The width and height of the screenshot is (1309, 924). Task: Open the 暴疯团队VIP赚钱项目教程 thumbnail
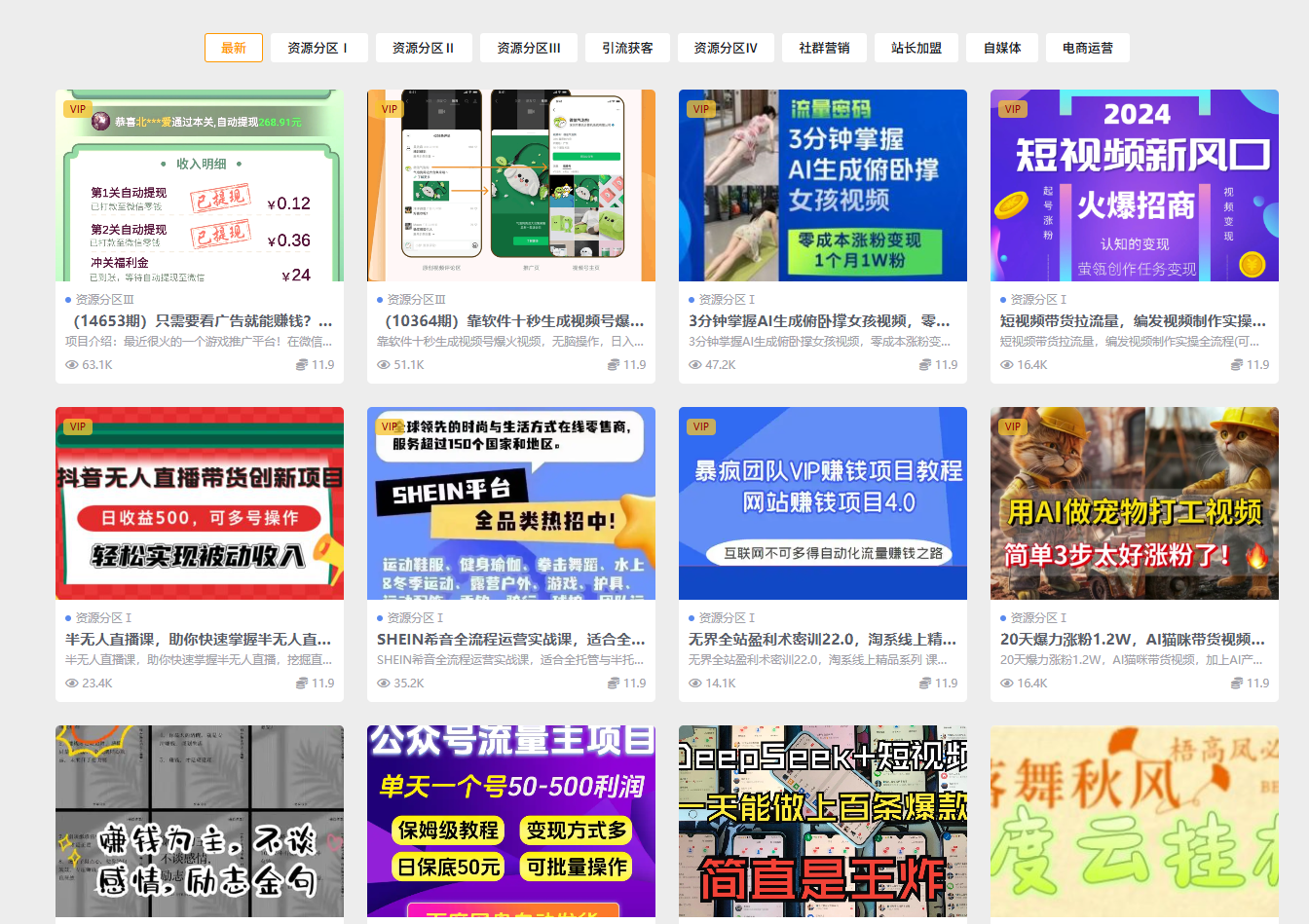point(823,503)
